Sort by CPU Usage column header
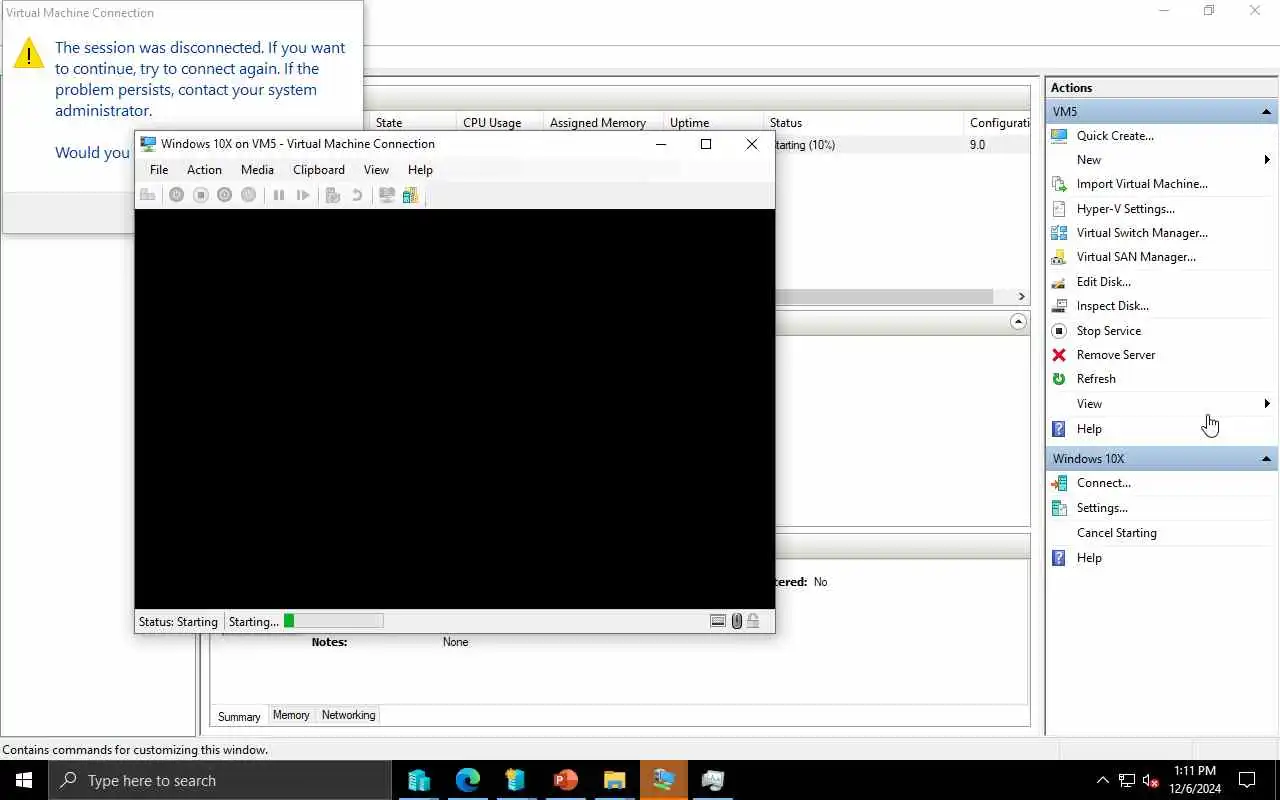The height and width of the screenshot is (800, 1280). point(499,123)
